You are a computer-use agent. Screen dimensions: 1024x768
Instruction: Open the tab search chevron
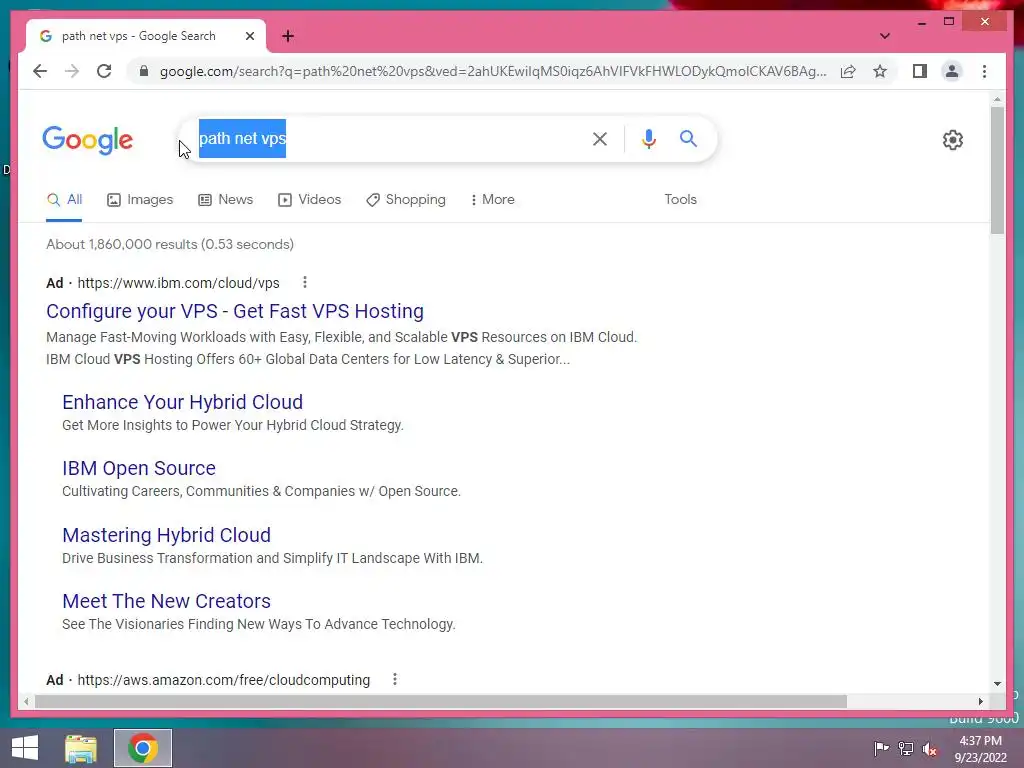pos(884,36)
